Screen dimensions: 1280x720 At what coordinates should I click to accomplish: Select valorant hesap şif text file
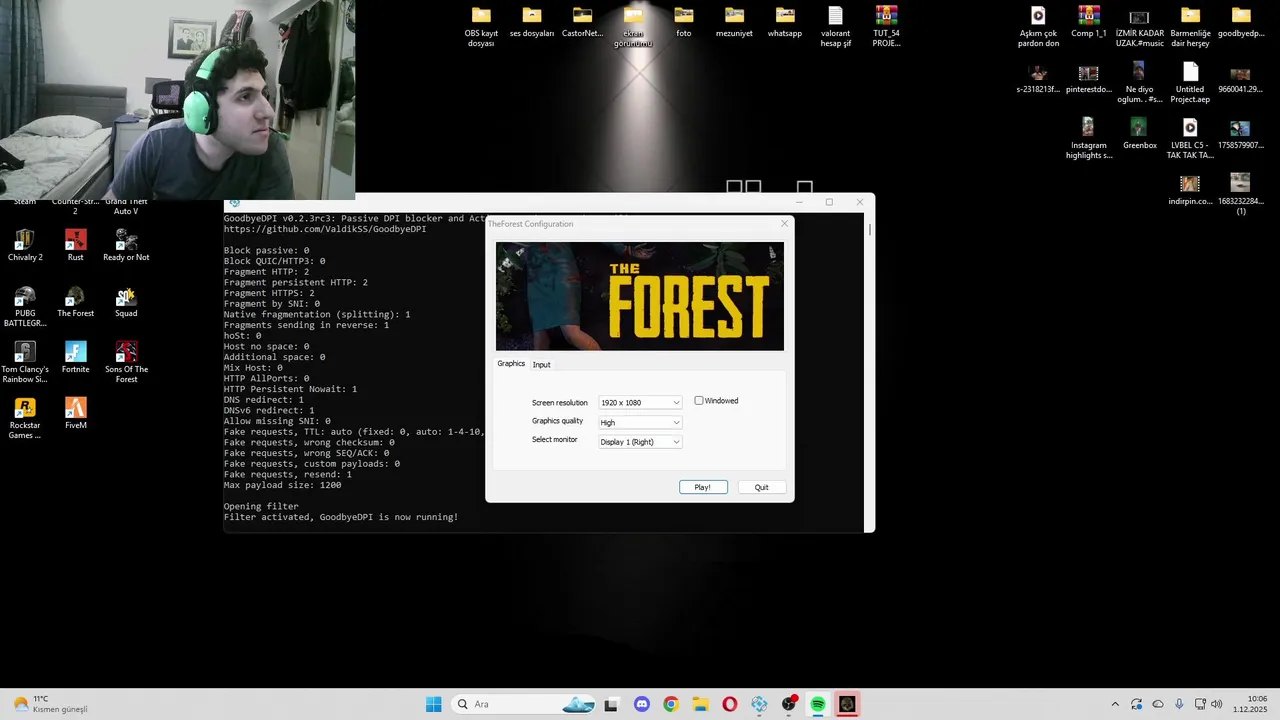click(836, 27)
